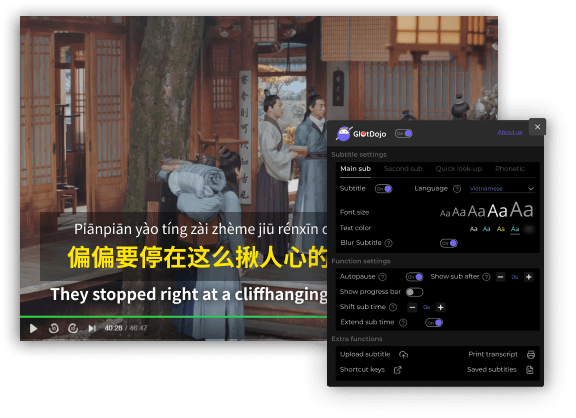Click help icon next to Blur Subtitle
Viewport: 576px width, 418px height.
(389, 243)
